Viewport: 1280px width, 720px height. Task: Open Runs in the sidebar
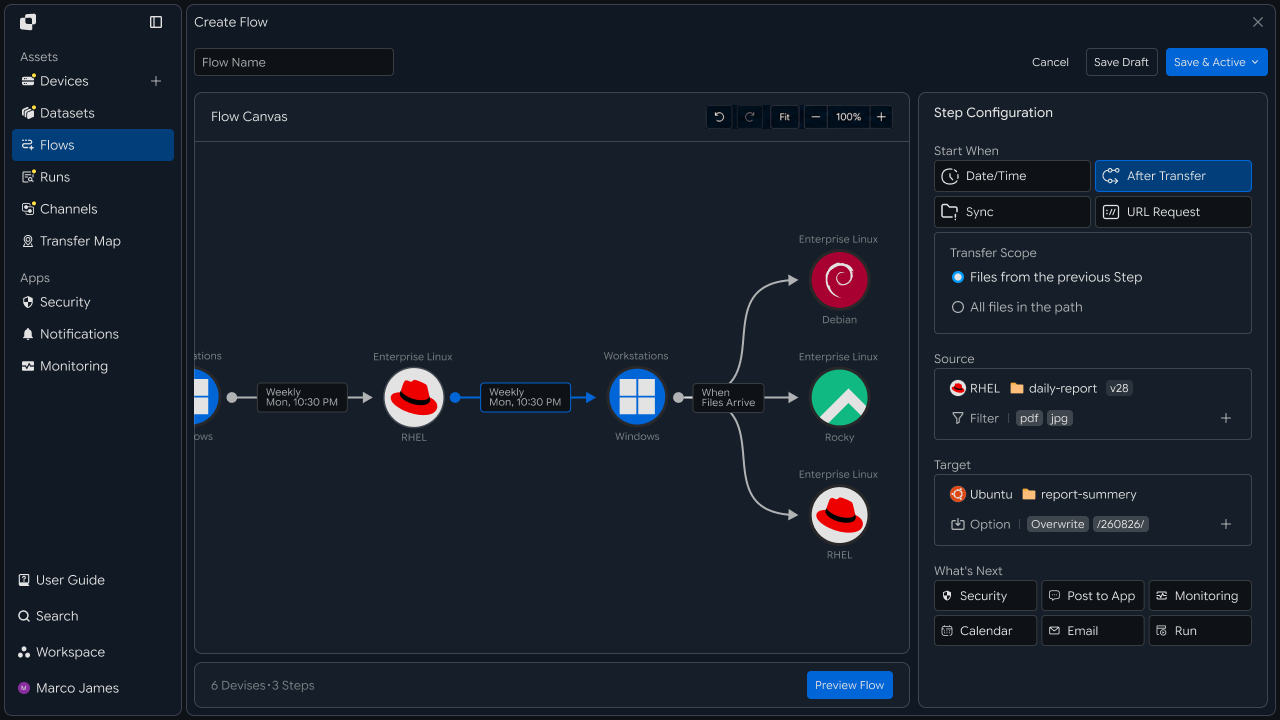(93, 177)
